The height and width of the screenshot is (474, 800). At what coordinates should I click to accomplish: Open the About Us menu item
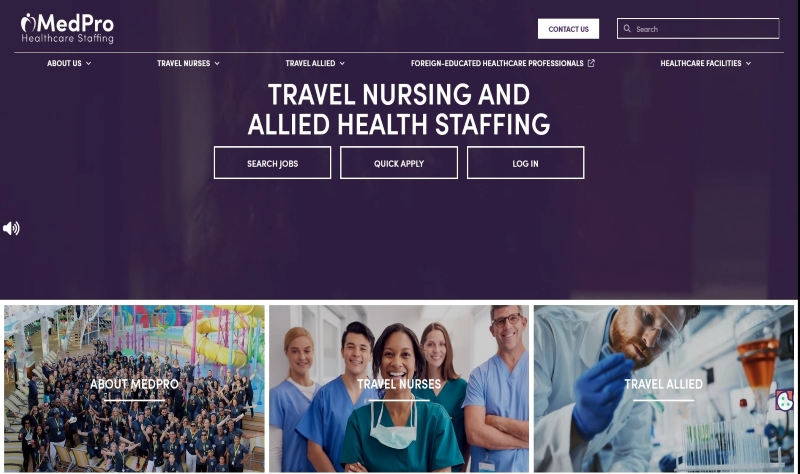(x=64, y=63)
